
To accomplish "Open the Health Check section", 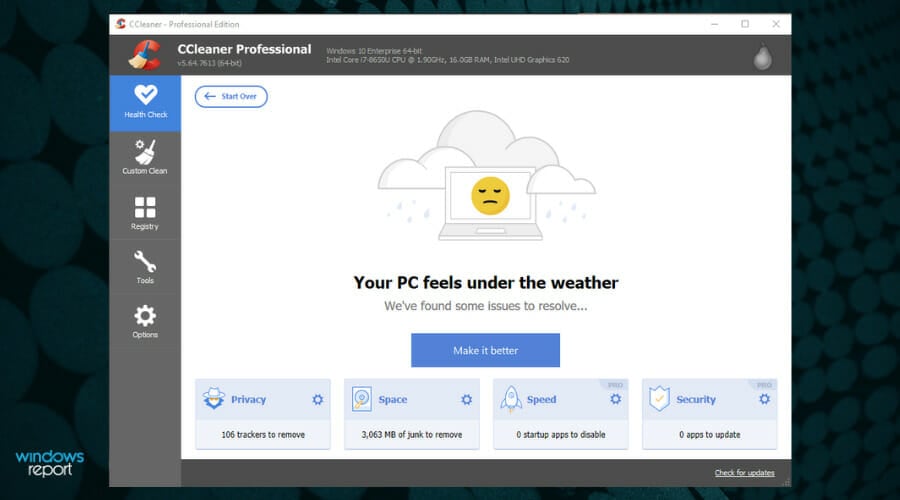I will point(145,103).
